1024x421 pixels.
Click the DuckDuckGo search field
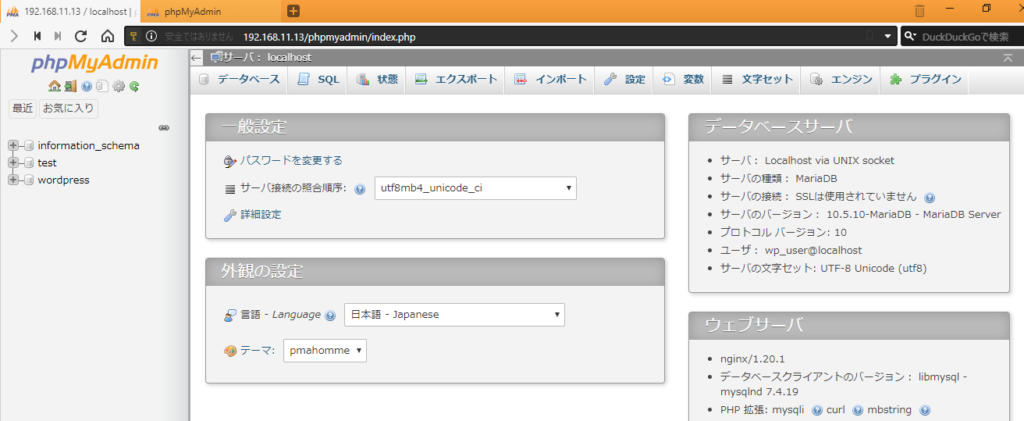965,36
